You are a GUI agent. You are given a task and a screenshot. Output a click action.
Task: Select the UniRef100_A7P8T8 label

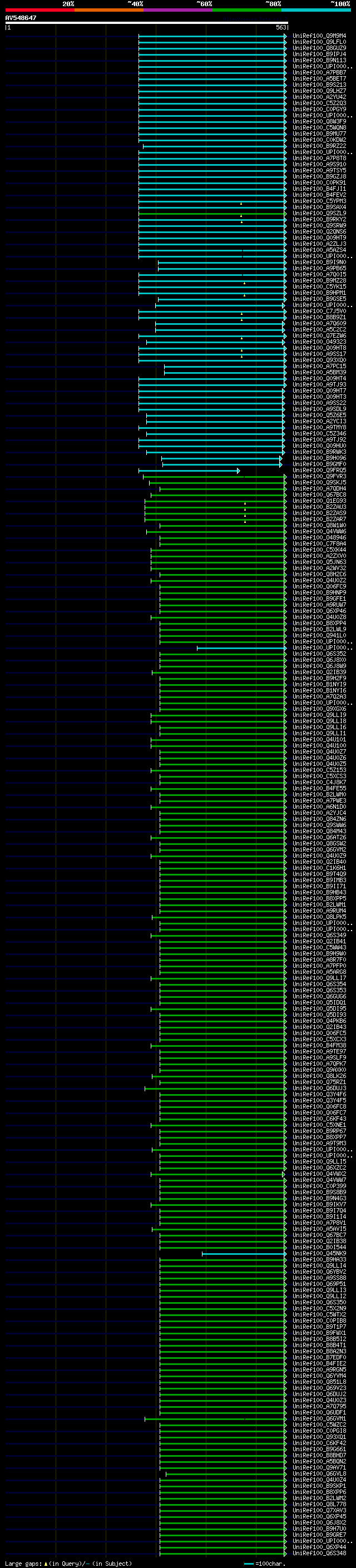(x=319, y=159)
